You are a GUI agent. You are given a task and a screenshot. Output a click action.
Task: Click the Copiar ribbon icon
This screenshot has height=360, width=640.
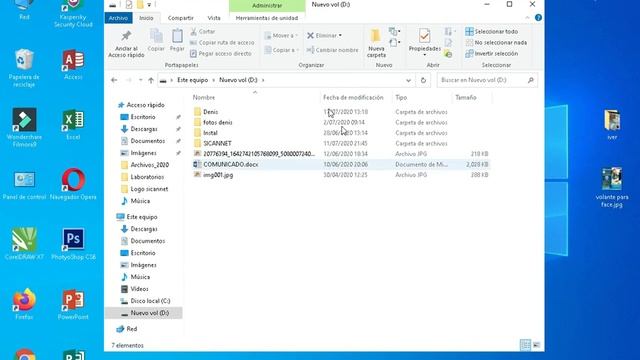(x=156, y=40)
